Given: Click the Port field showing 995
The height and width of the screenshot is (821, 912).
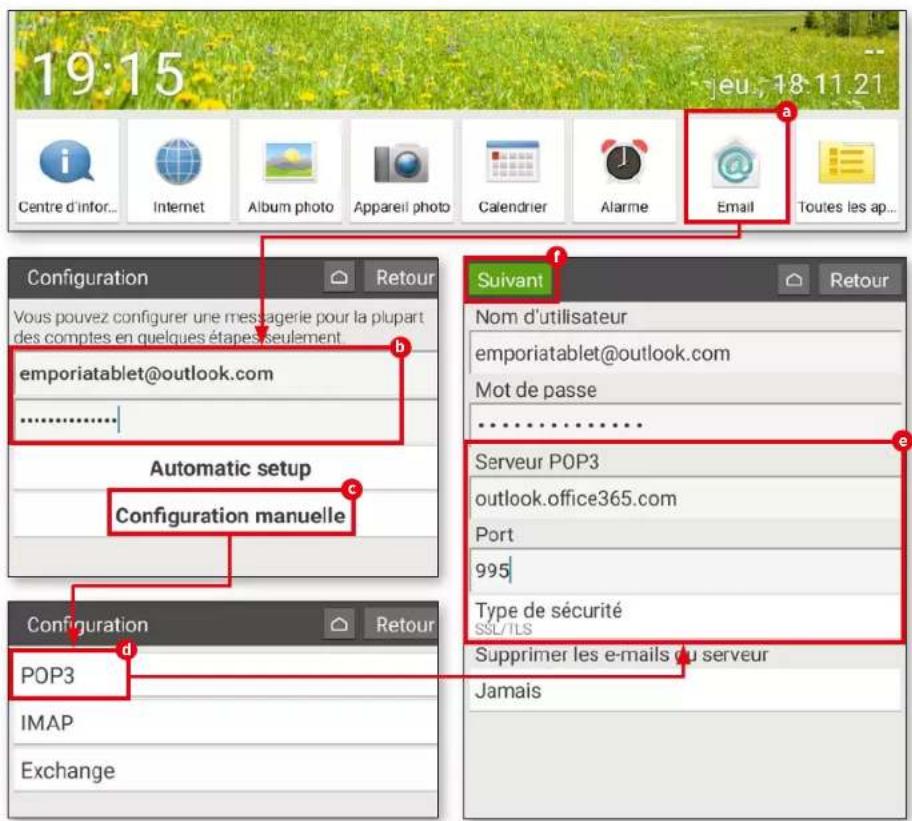Looking at the screenshot, I should pos(685,570).
